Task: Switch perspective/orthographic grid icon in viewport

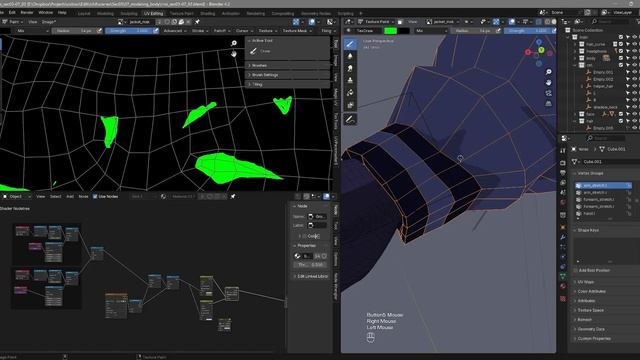Action: pos(549,104)
